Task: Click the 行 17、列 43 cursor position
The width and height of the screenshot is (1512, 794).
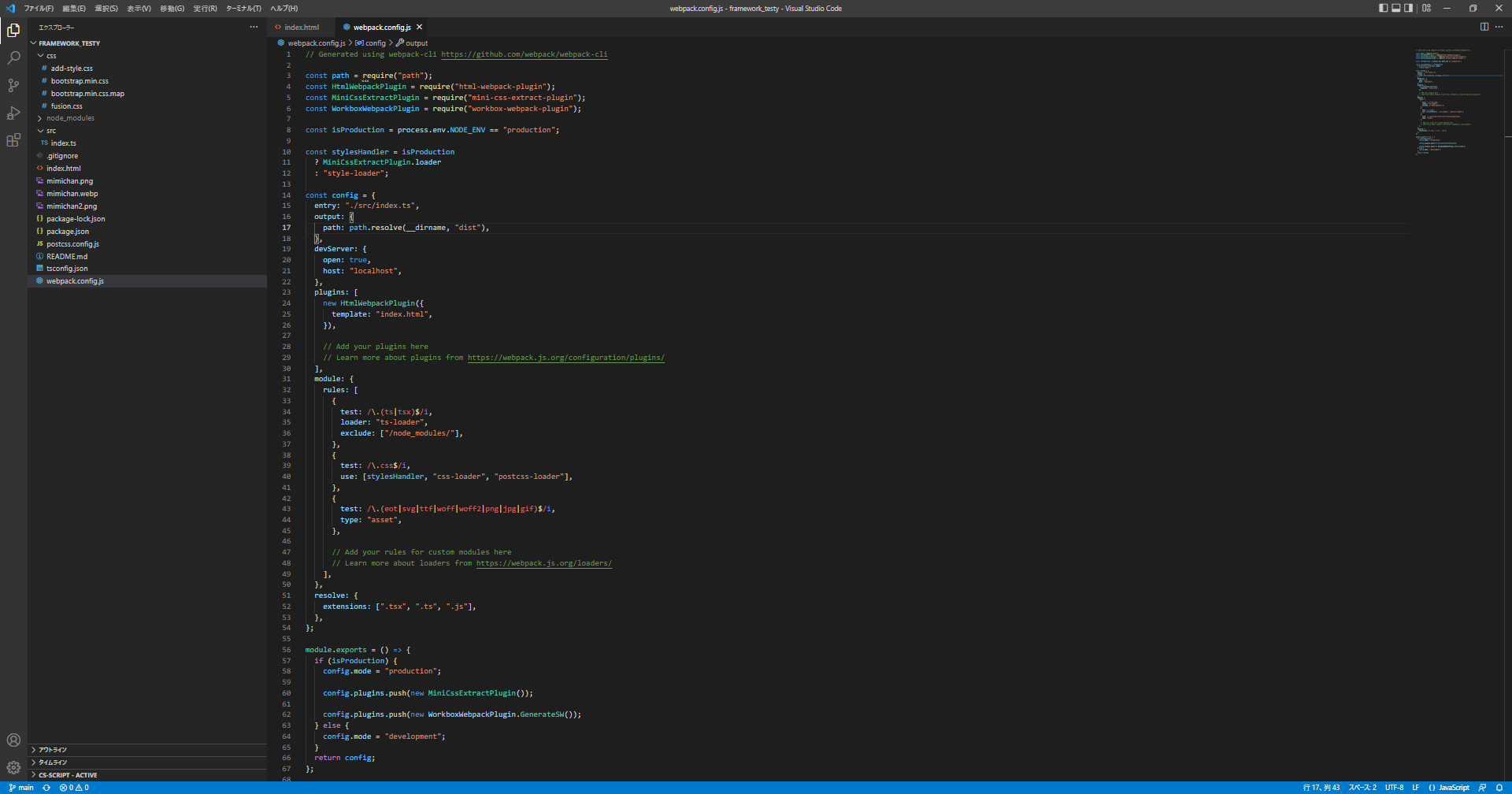Action: click(x=1321, y=788)
